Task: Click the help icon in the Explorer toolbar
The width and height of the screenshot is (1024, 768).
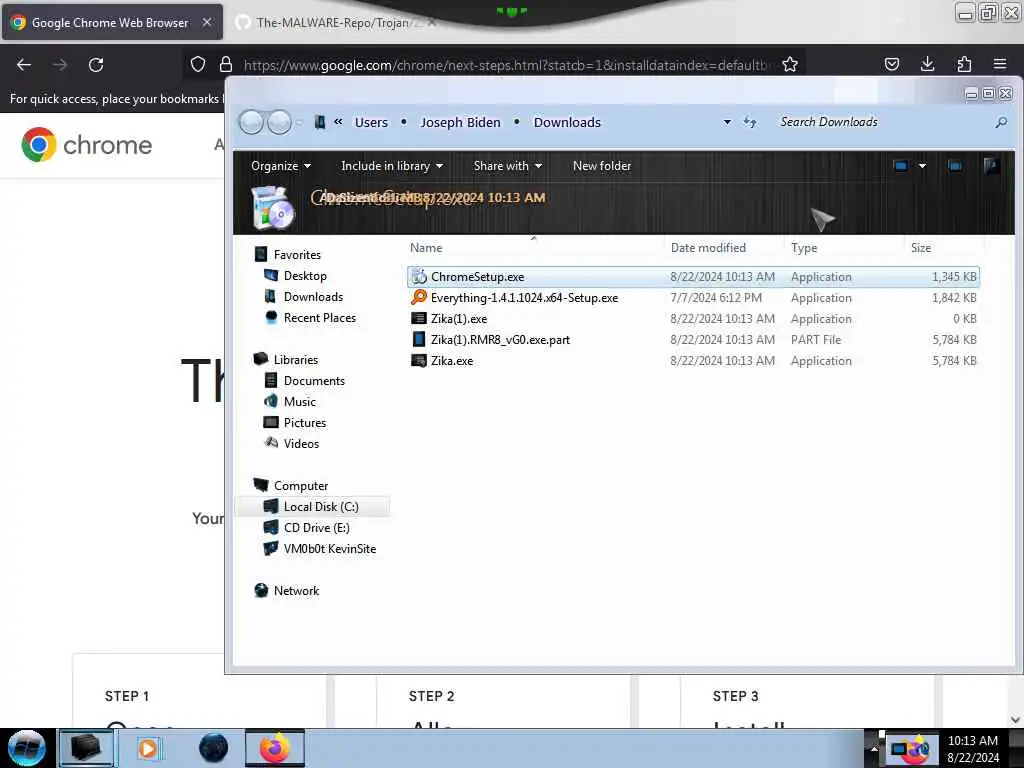Action: pyautogui.click(x=991, y=166)
